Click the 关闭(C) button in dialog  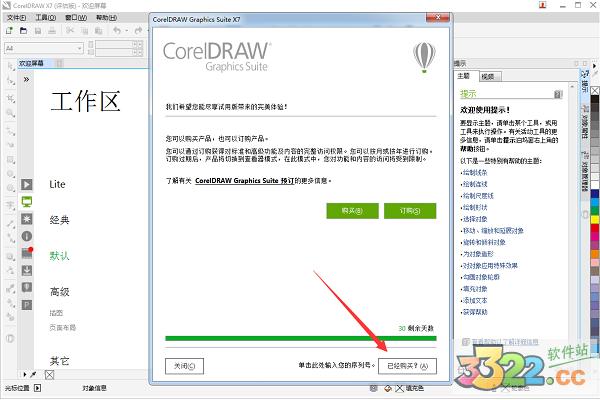pyautogui.click(x=184, y=366)
